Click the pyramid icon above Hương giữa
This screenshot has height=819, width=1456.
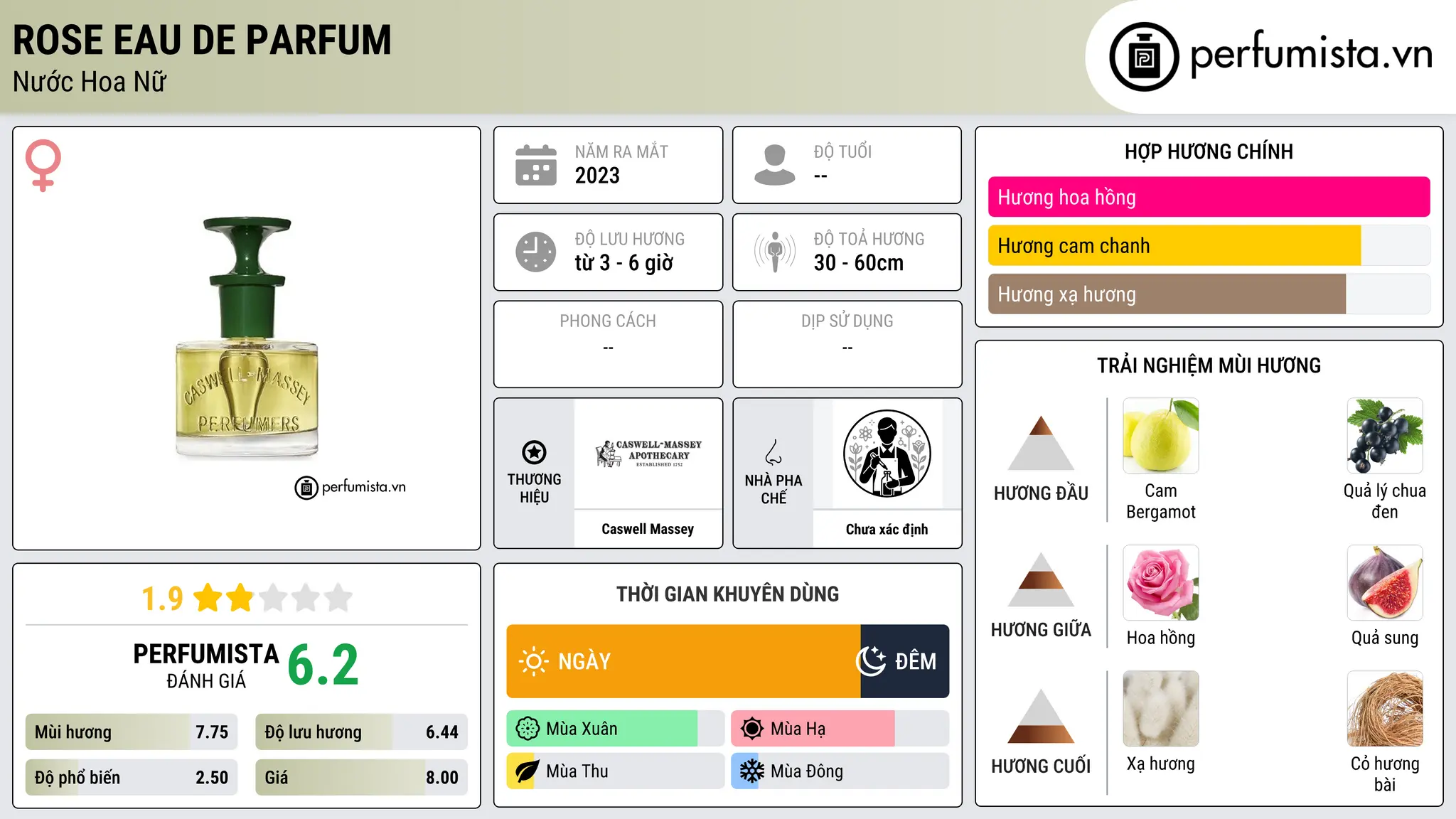(1041, 579)
